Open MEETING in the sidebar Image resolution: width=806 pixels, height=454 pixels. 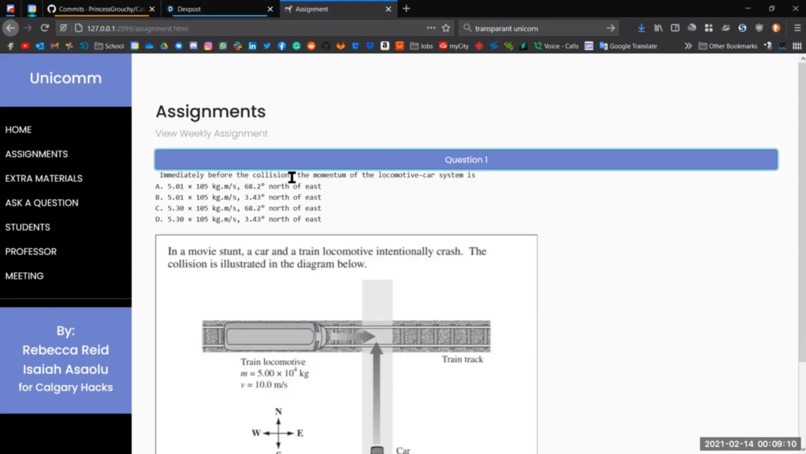click(24, 276)
